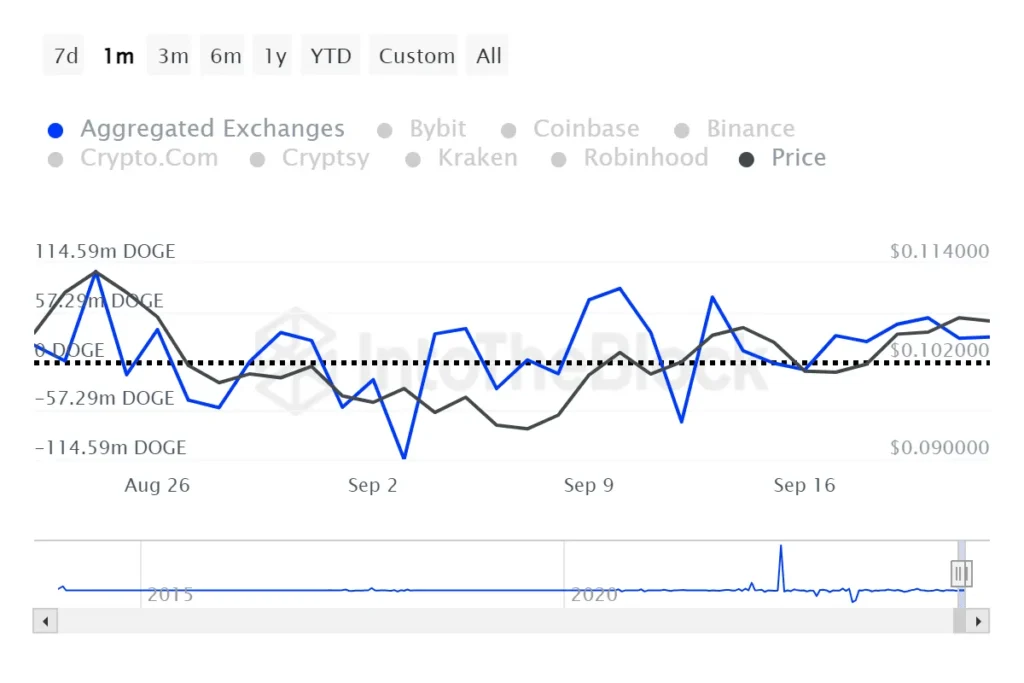Click the All time range button
Screen dimensions: 1024x683
[x=488, y=55]
